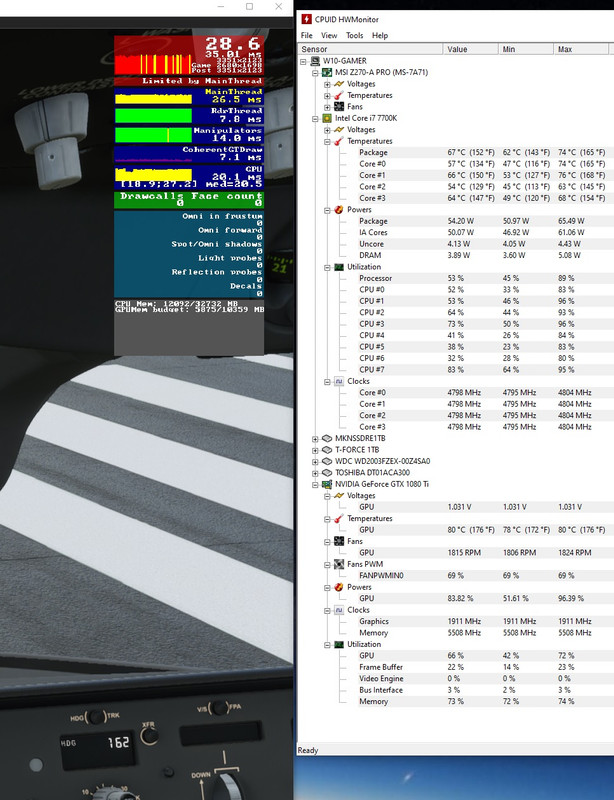Image resolution: width=614 pixels, height=800 pixels.
Task: Click the Min column header
Action: [526, 49]
